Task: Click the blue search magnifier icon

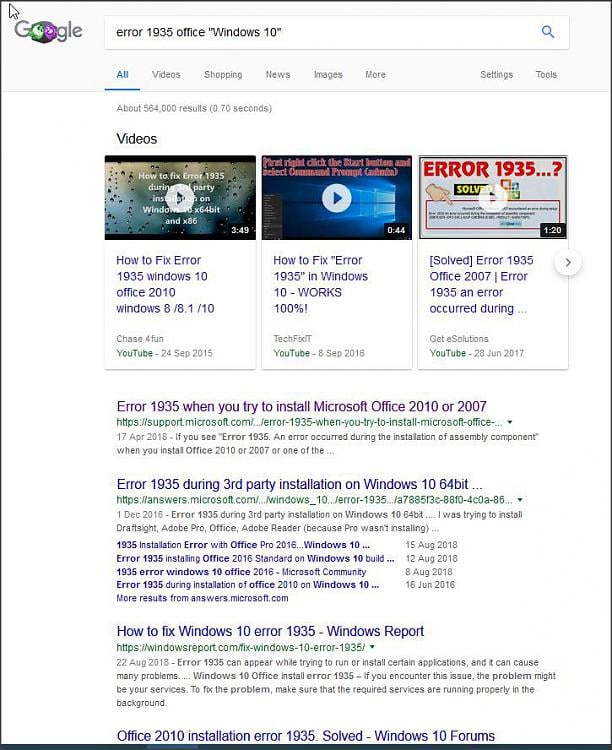Action: (x=547, y=32)
